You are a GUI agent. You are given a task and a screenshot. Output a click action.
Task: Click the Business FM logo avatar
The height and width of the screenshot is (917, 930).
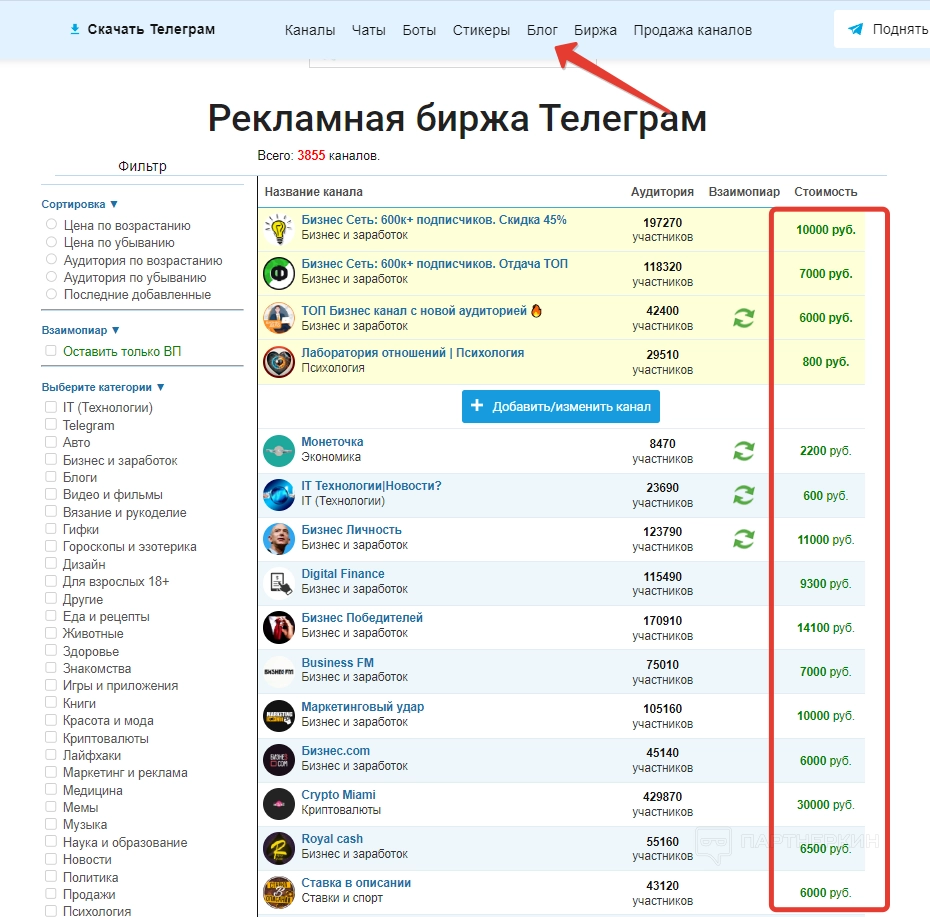[279, 671]
